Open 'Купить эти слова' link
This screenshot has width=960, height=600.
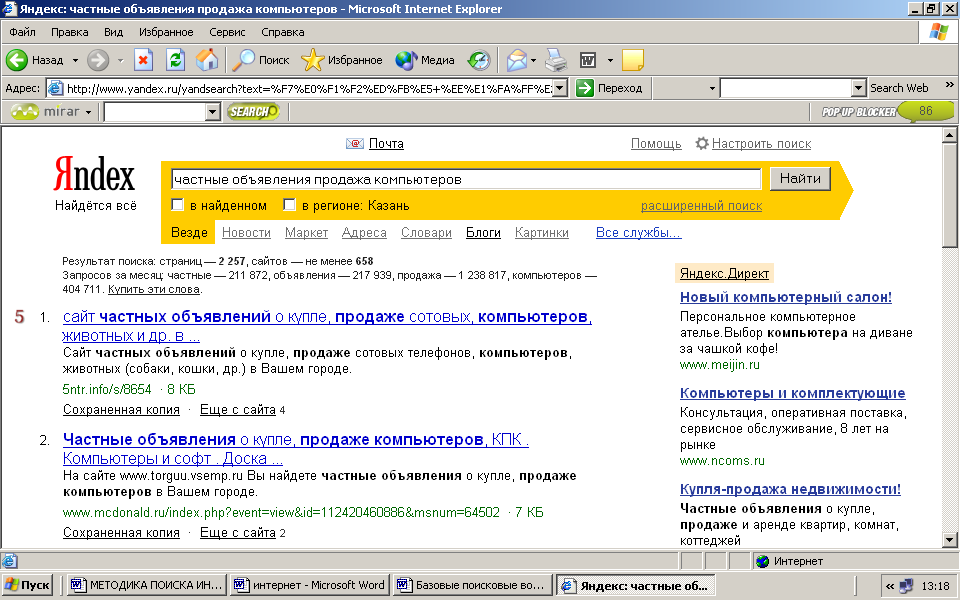[x=154, y=289]
